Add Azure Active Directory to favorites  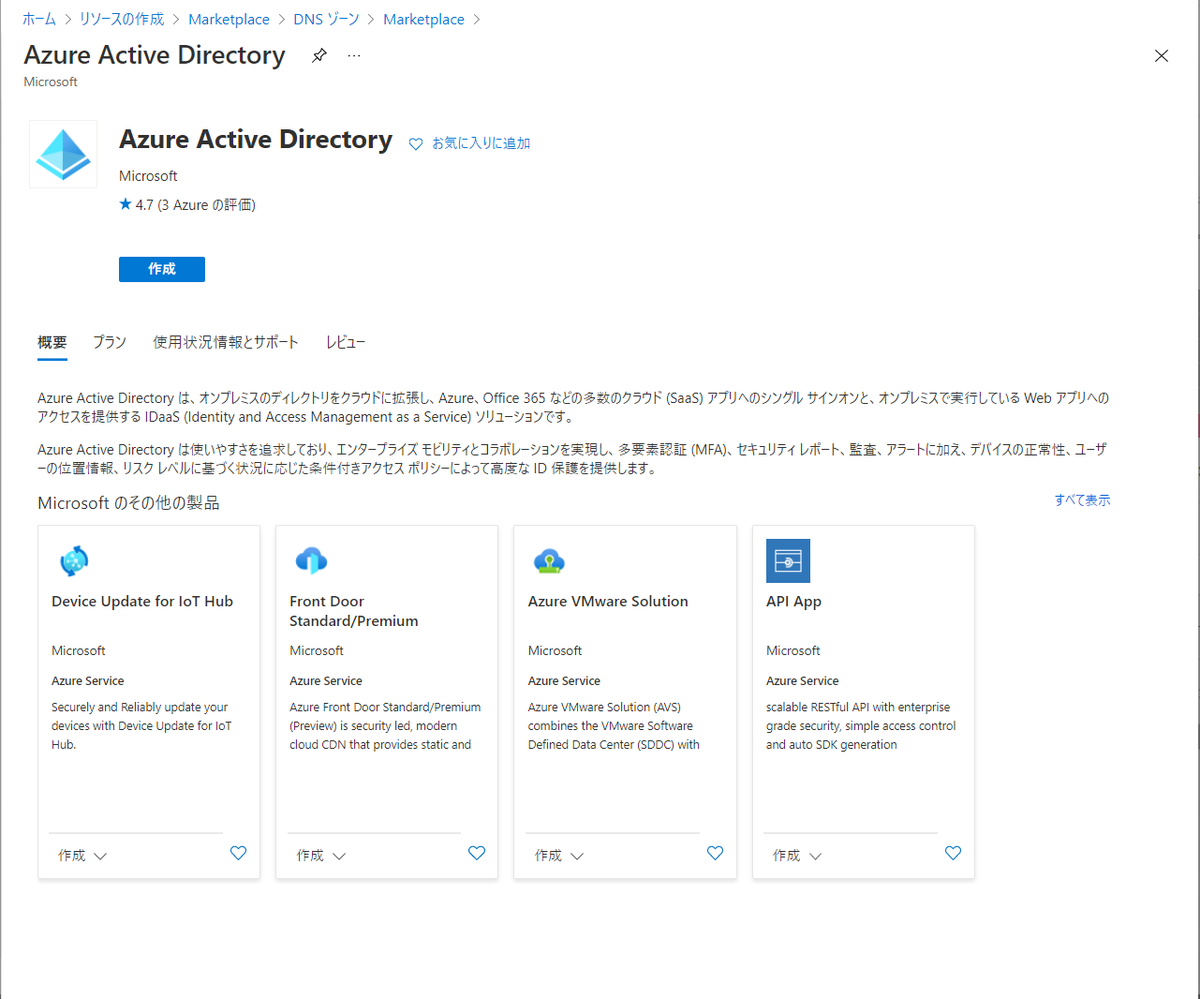pyautogui.click(x=470, y=143)
